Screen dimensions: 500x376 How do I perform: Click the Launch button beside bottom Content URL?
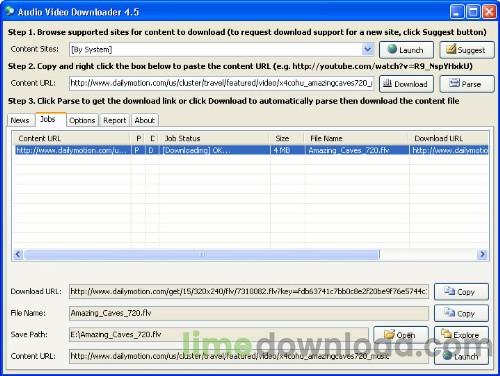click(461, 356)
